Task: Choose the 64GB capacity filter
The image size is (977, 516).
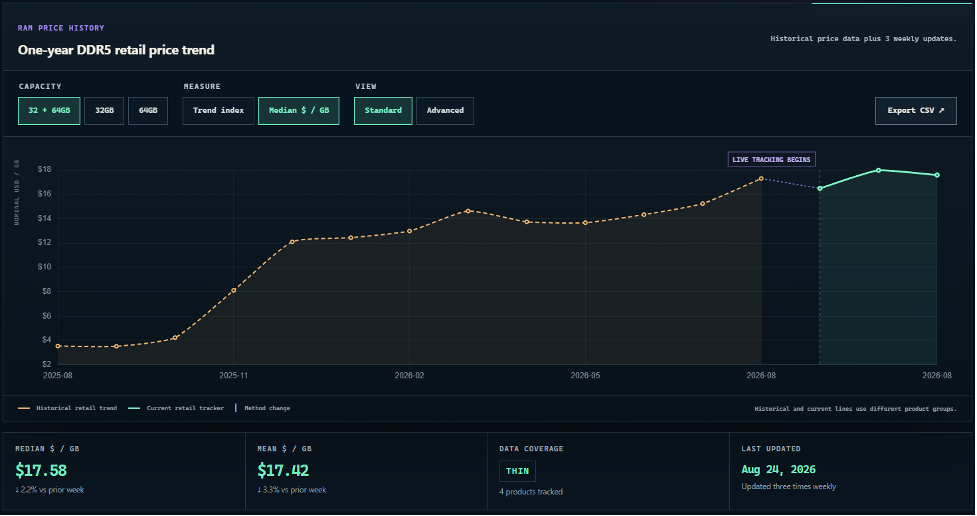Action: pos(148,111)
